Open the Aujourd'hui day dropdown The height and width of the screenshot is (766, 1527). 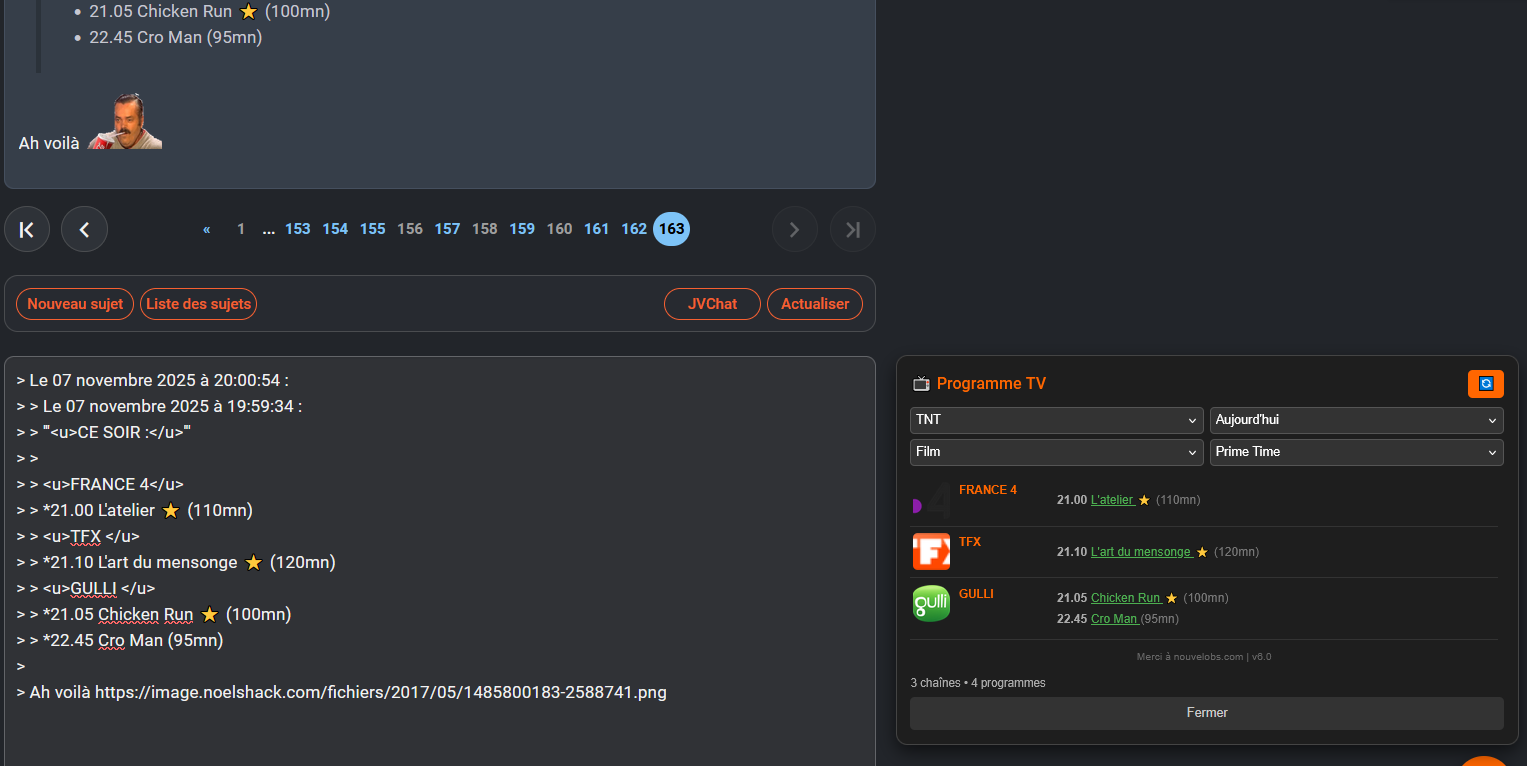[1356, 420]
